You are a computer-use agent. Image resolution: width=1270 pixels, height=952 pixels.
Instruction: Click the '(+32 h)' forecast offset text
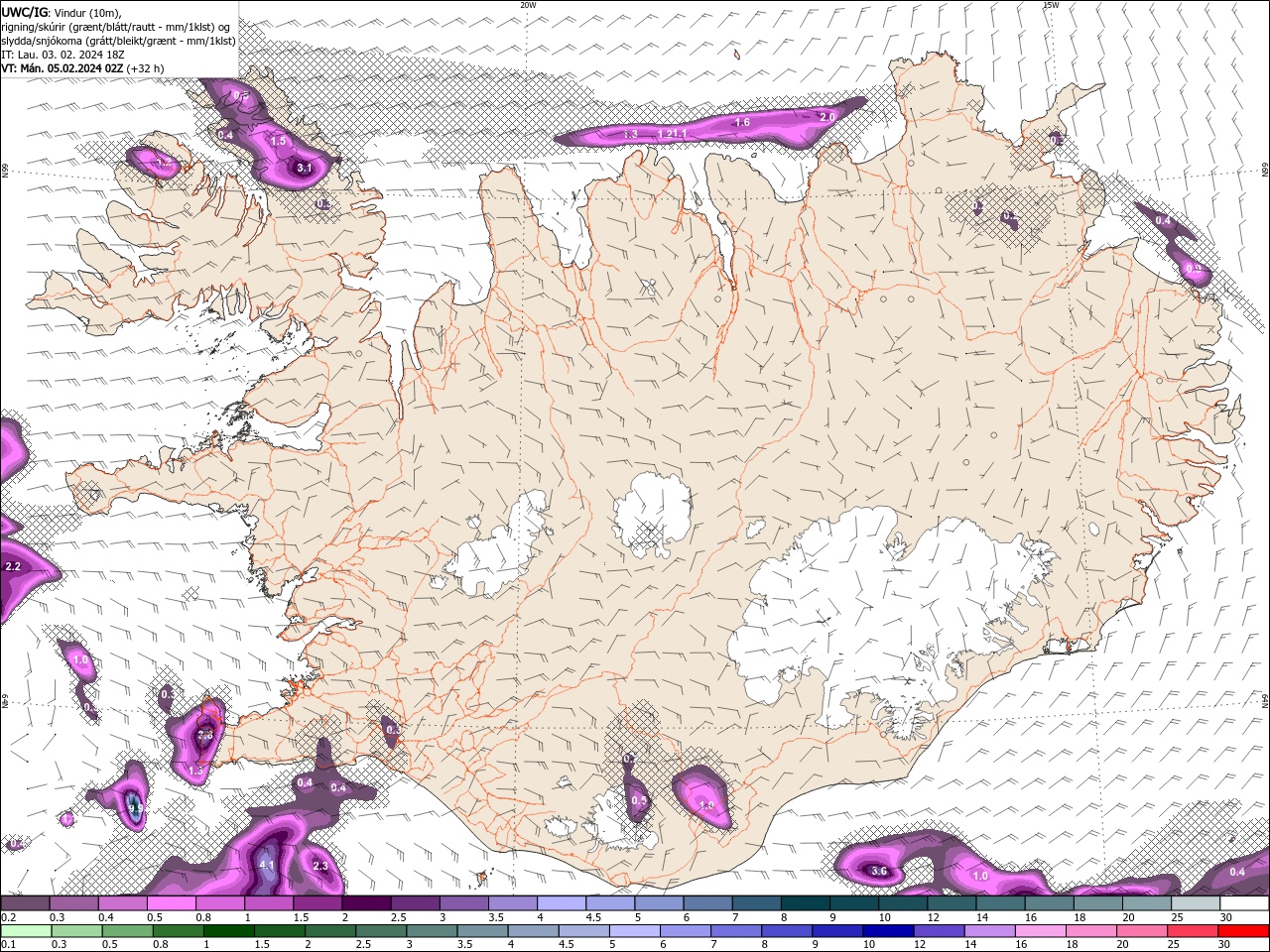coord(145,68)
